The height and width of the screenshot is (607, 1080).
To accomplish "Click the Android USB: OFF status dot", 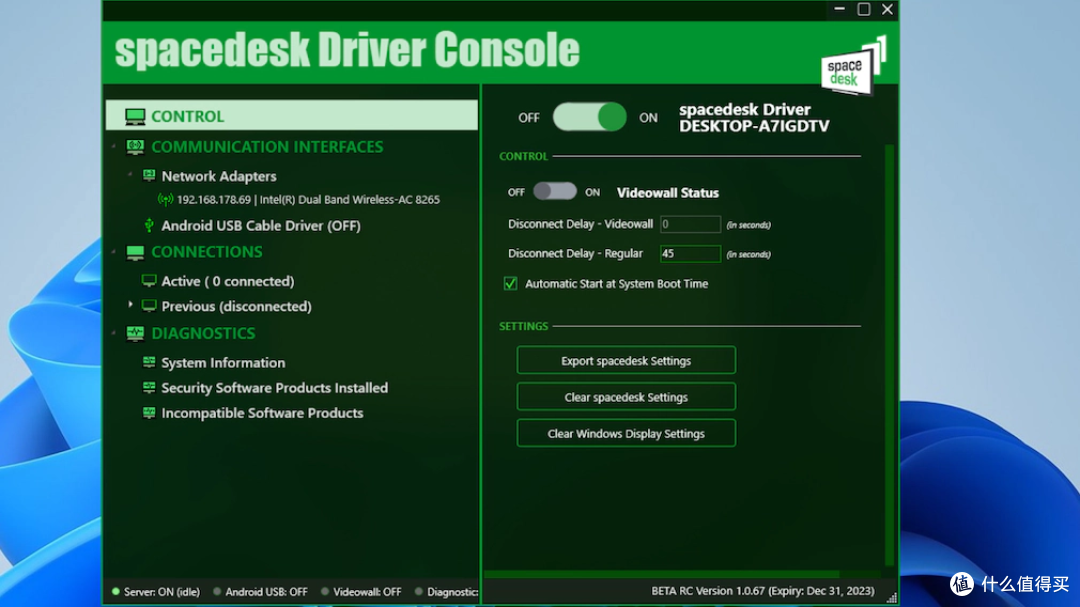I will pos(217,591).
